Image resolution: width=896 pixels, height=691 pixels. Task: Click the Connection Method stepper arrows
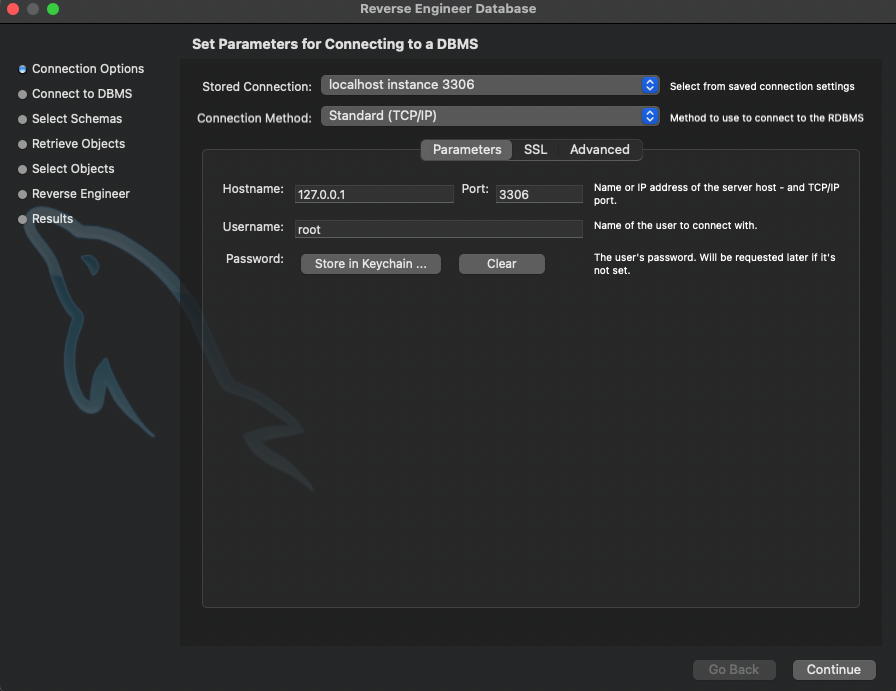click(650, 117)
